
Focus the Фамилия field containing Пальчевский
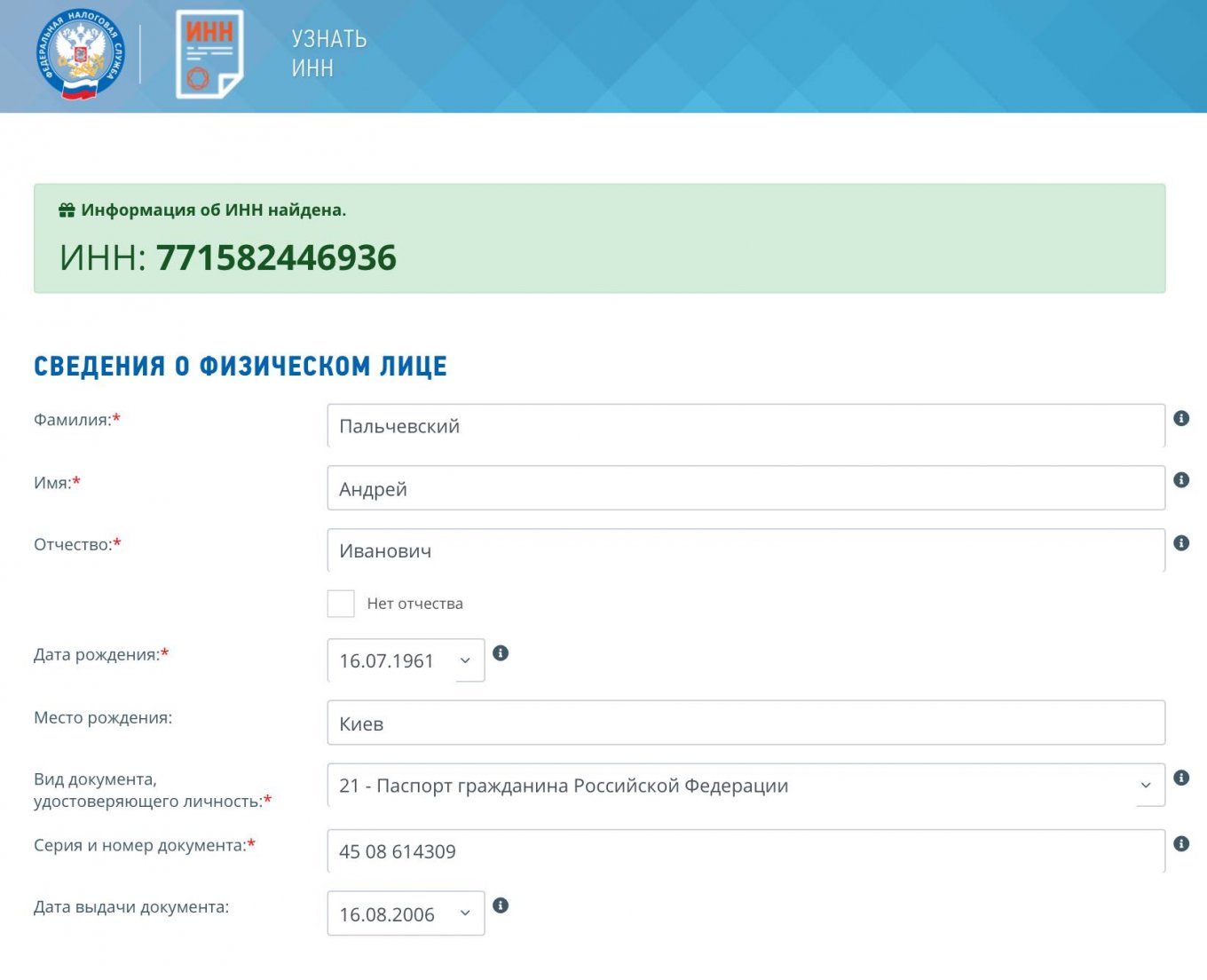pyautogui.click(x=745, y=426)
